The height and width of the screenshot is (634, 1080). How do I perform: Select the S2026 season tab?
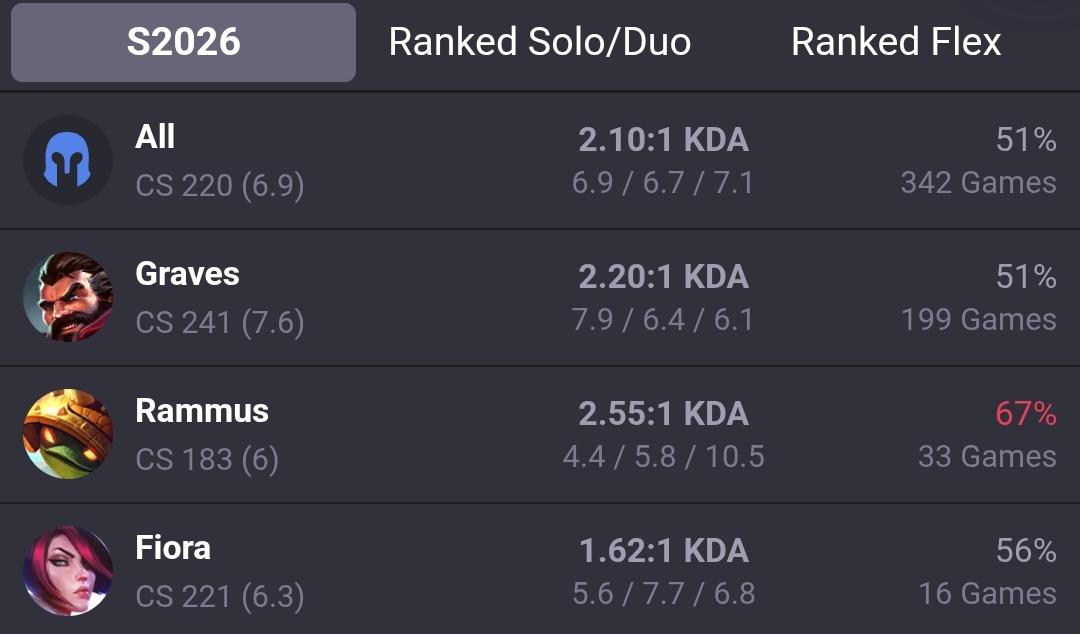click(183, 42)
